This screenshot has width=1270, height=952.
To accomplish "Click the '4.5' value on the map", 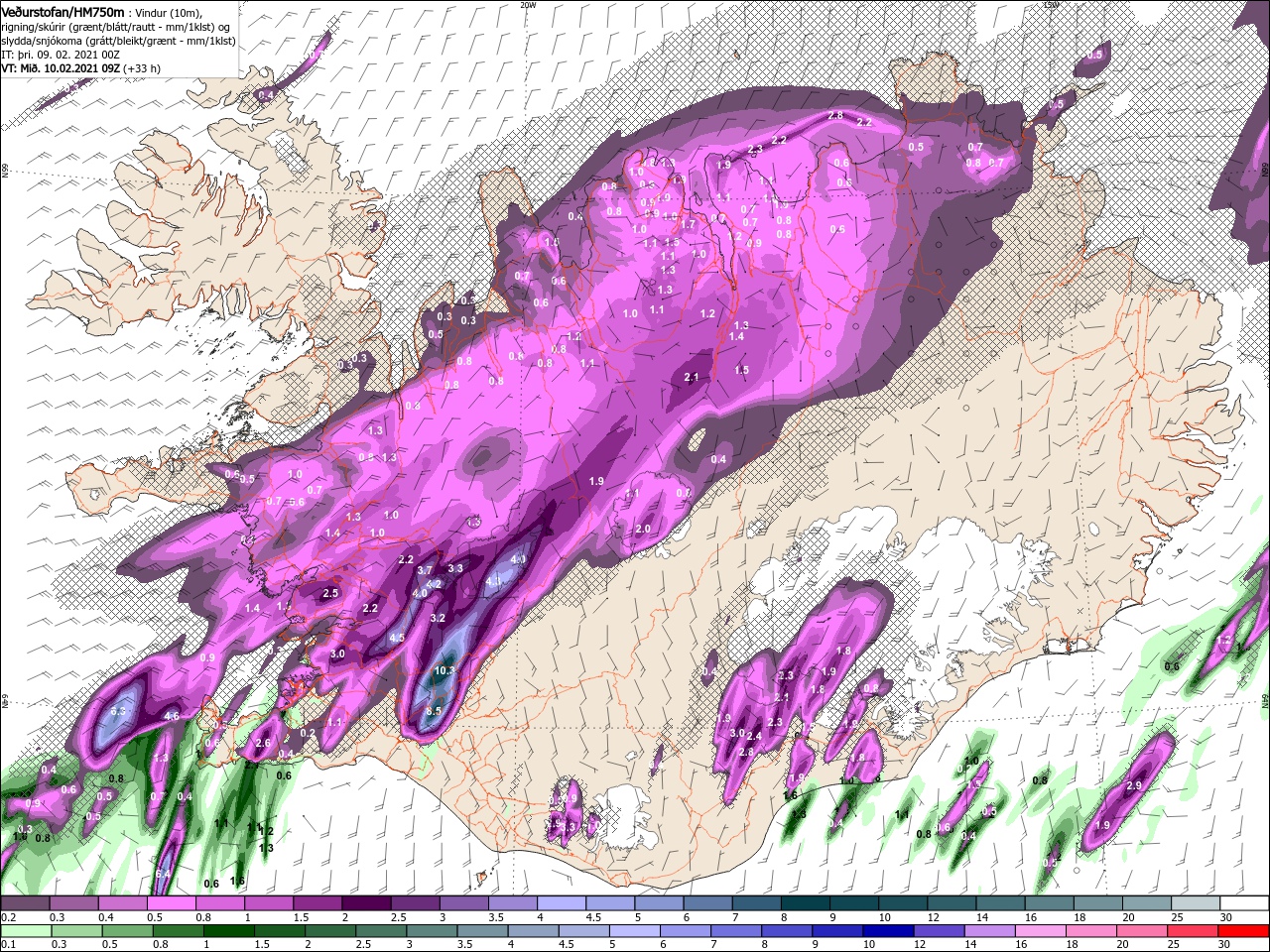I will (397, 638).
